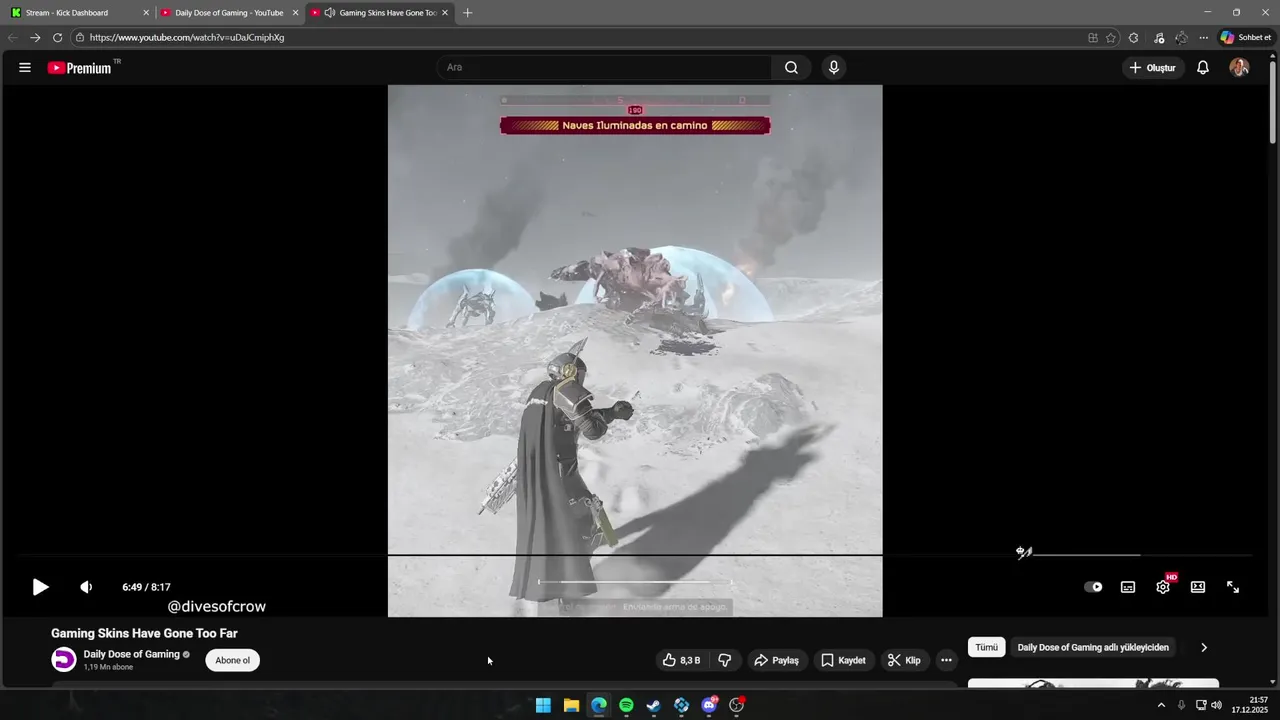
Task: Open the clock showing 21:57
Action: [x=1250, y=705]
